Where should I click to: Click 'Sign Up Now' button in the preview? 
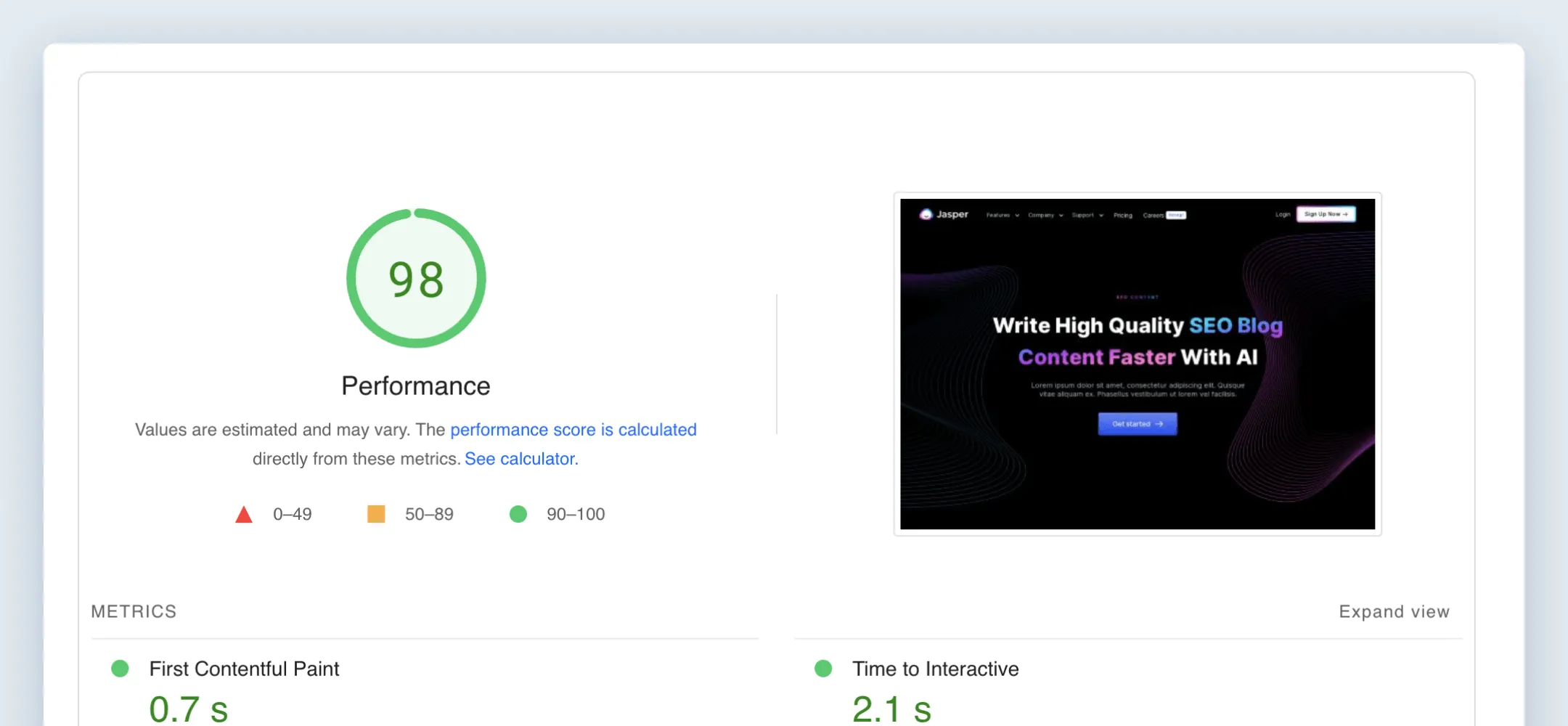pos(1326,214)
